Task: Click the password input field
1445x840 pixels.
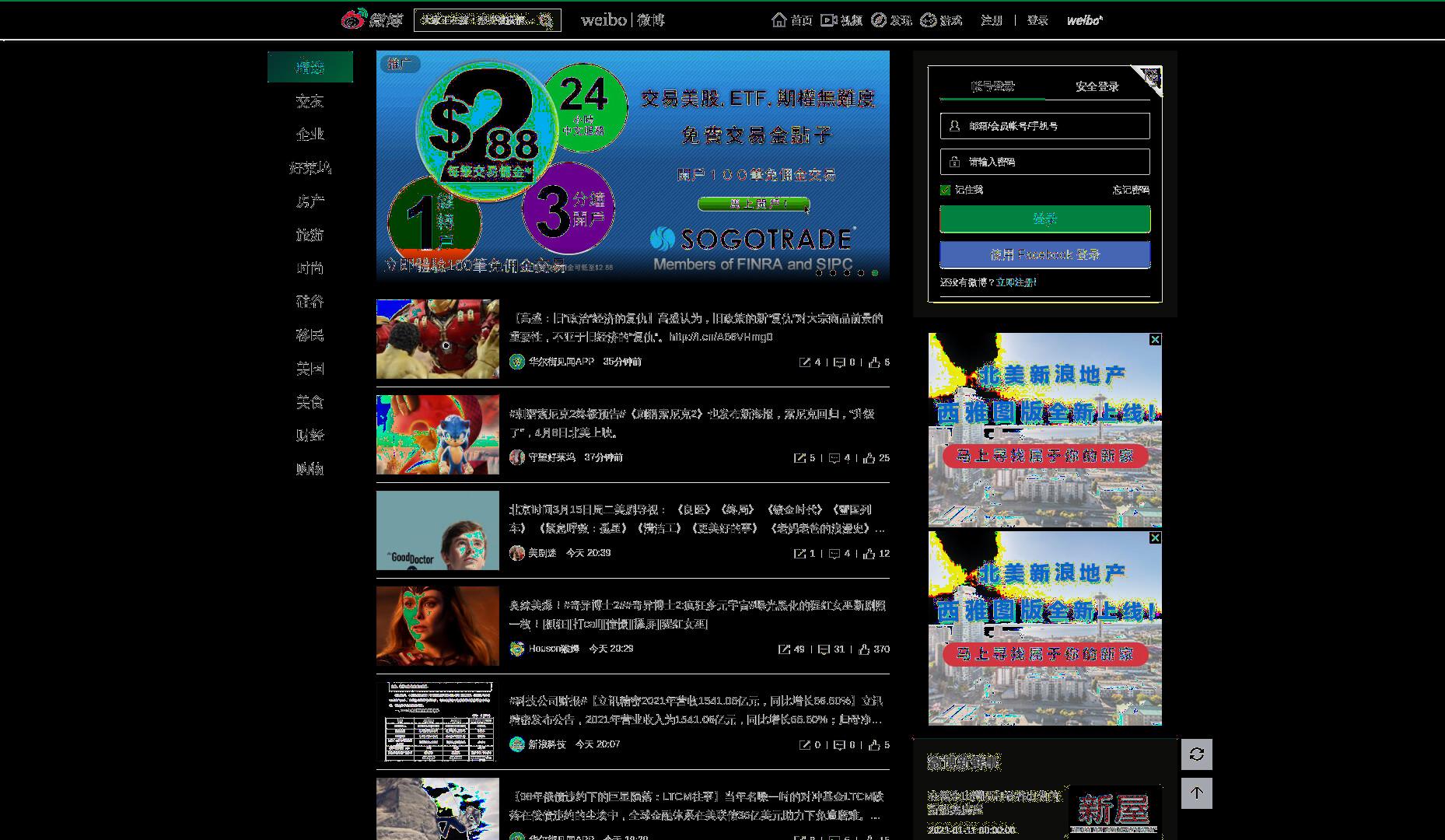Action: [x=1044, y=162]
